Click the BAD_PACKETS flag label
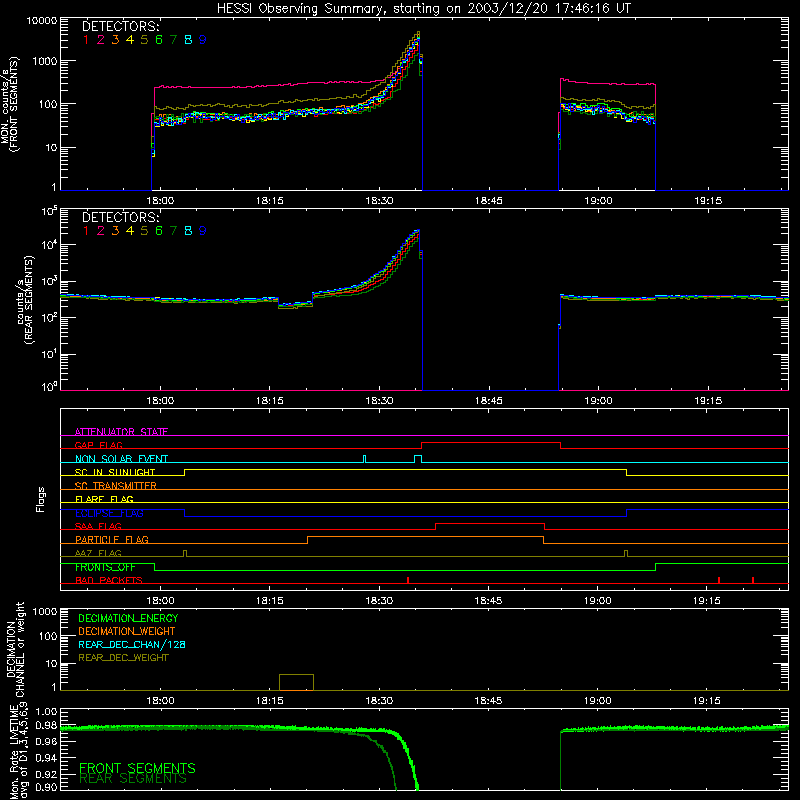 109,580
